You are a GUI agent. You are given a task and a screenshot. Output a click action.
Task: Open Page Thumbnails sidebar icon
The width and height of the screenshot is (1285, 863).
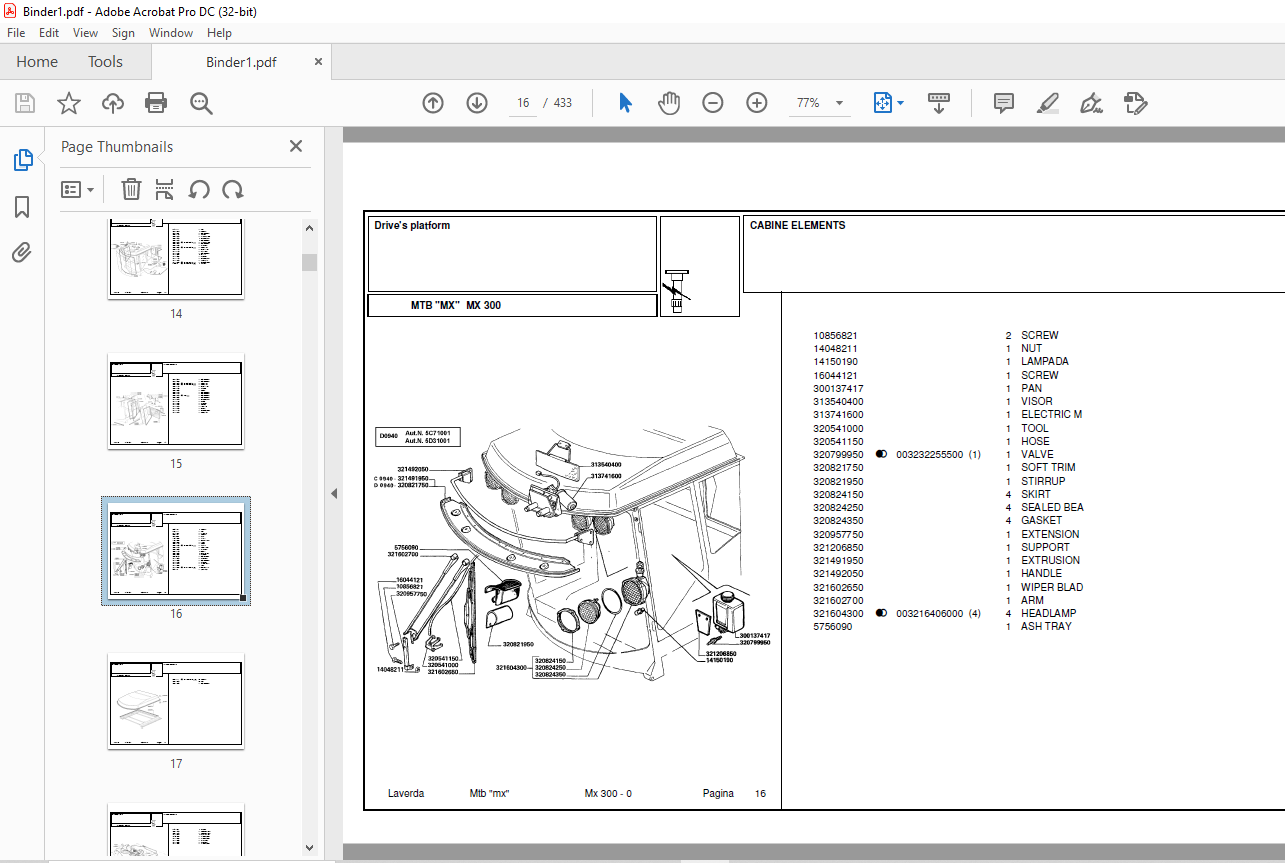22,160
